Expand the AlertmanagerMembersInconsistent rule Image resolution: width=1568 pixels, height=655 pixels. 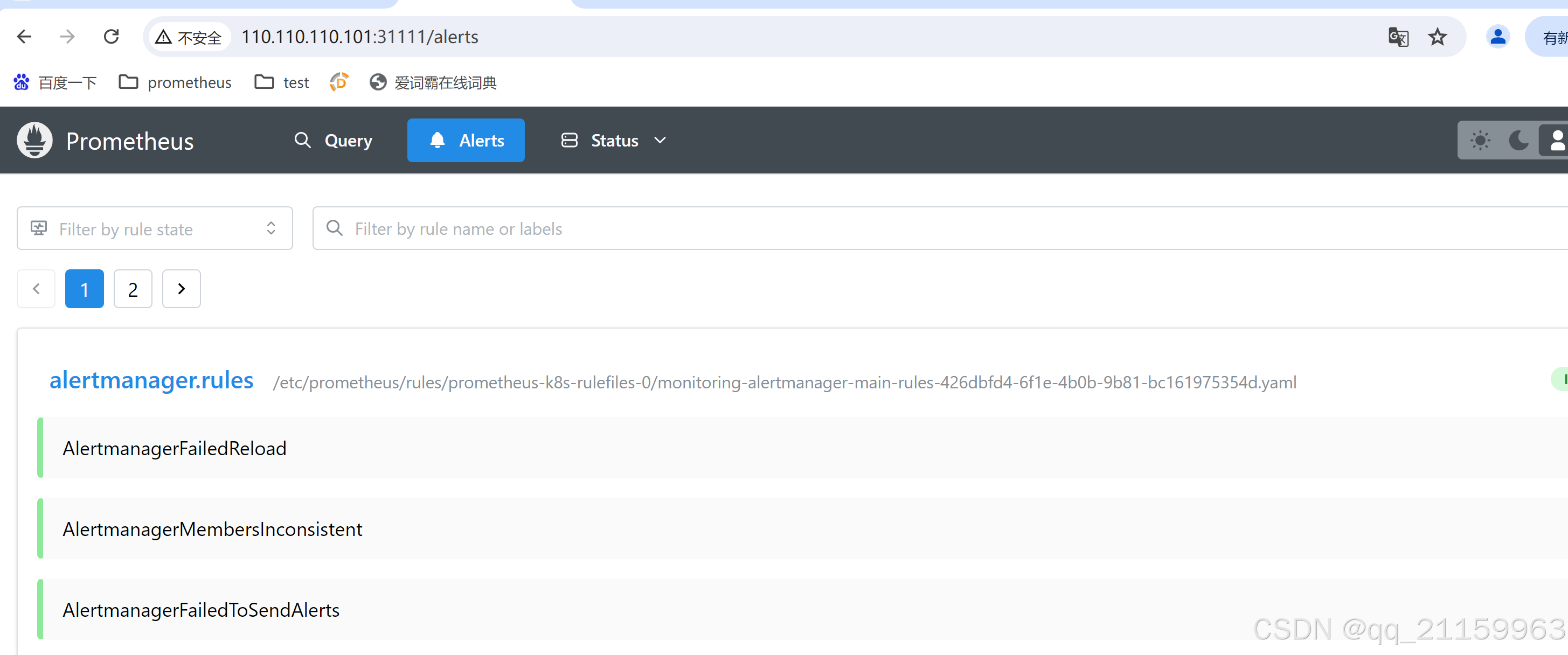tap(802, 529)
